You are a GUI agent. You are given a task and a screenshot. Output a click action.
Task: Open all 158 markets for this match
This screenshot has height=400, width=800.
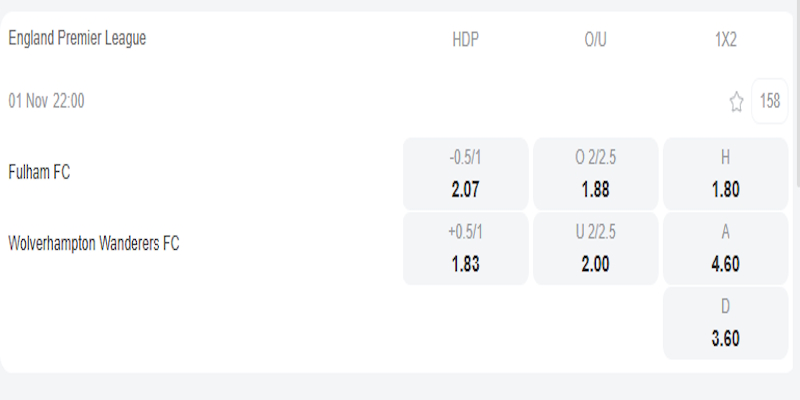coord(770,101)
